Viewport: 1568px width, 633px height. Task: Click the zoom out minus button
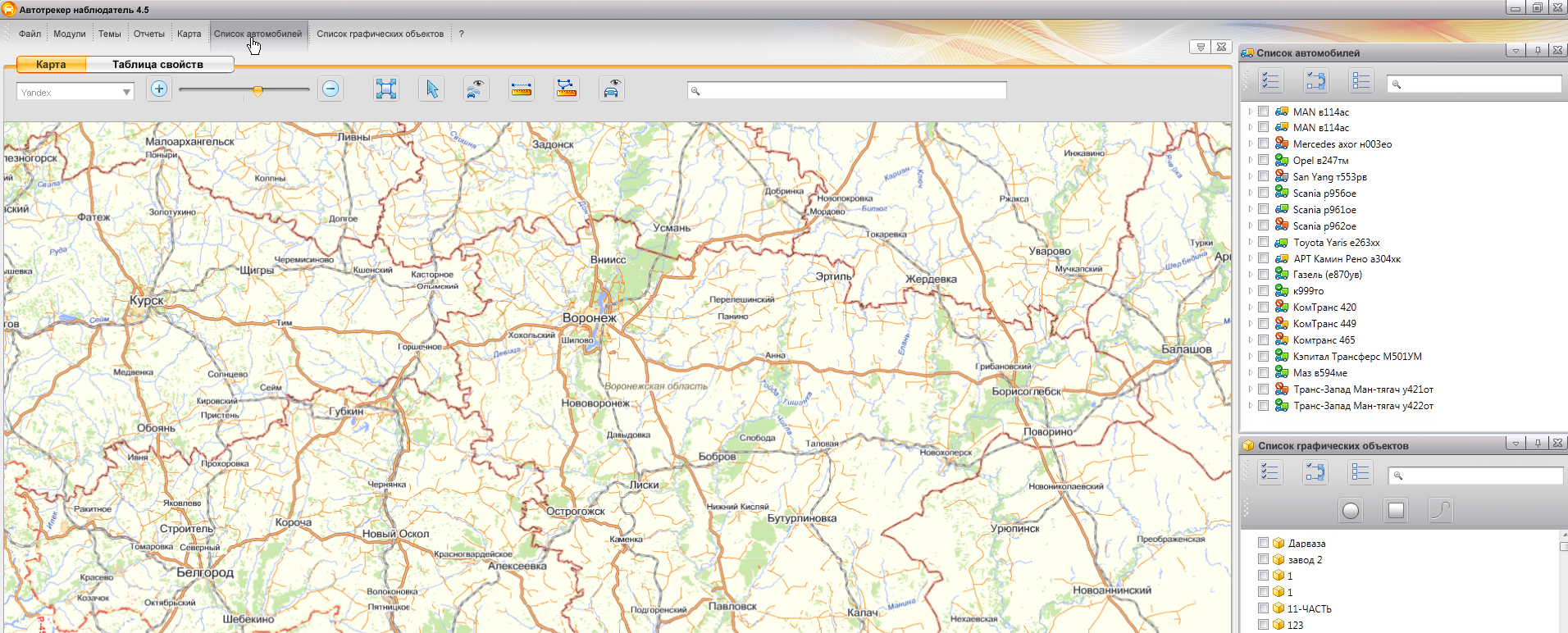click(x=330, y=89)
